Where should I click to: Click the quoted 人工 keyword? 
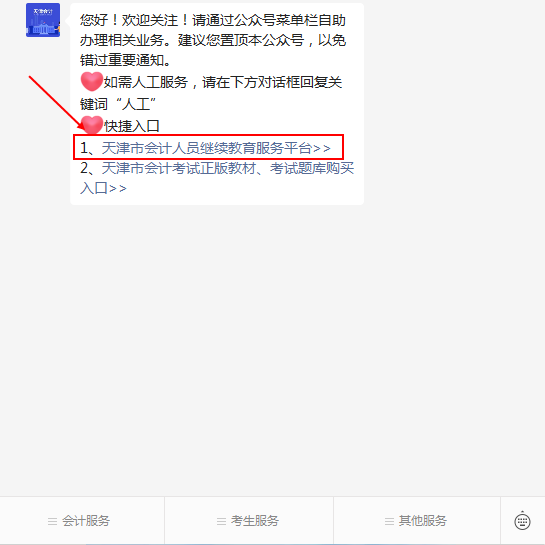coord(136,104)
